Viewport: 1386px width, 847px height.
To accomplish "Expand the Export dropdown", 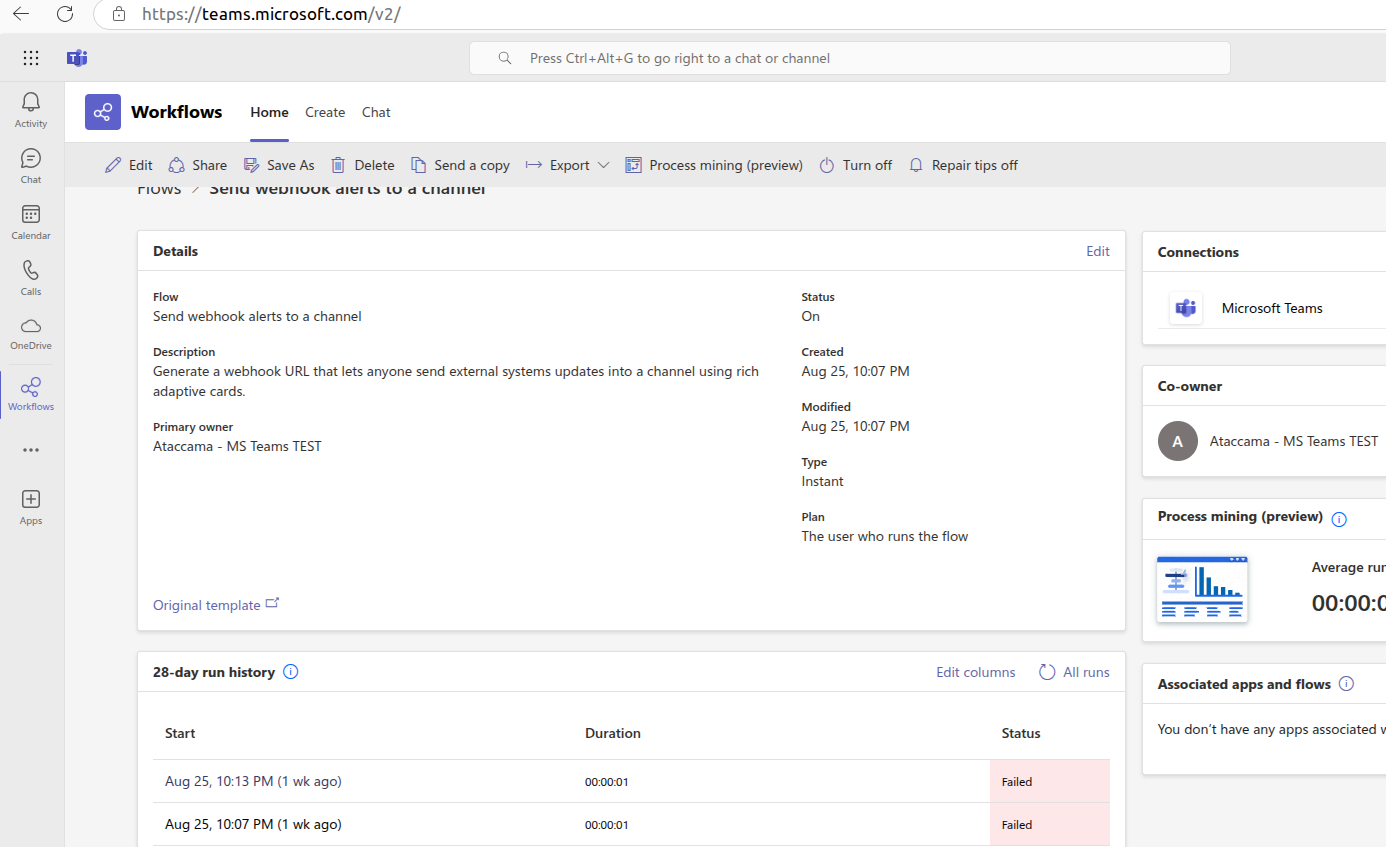I will [x=568, y=165].
